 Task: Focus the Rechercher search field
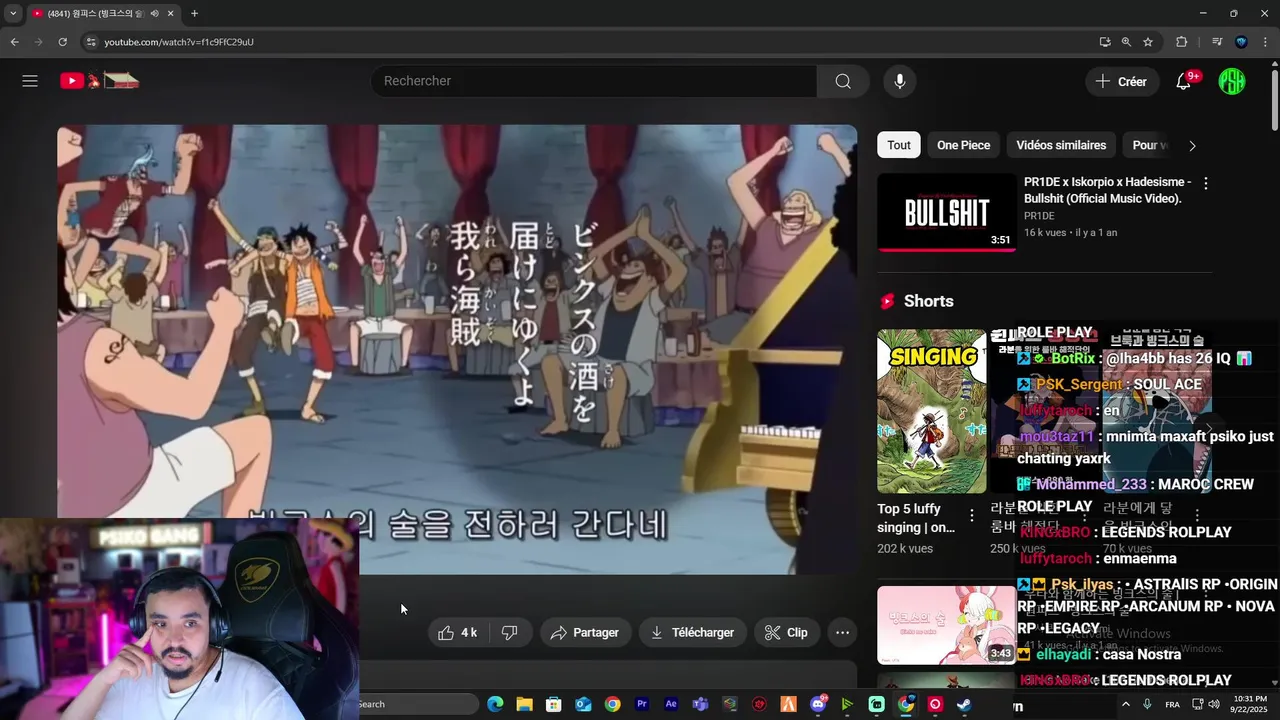tap(594, 81)
